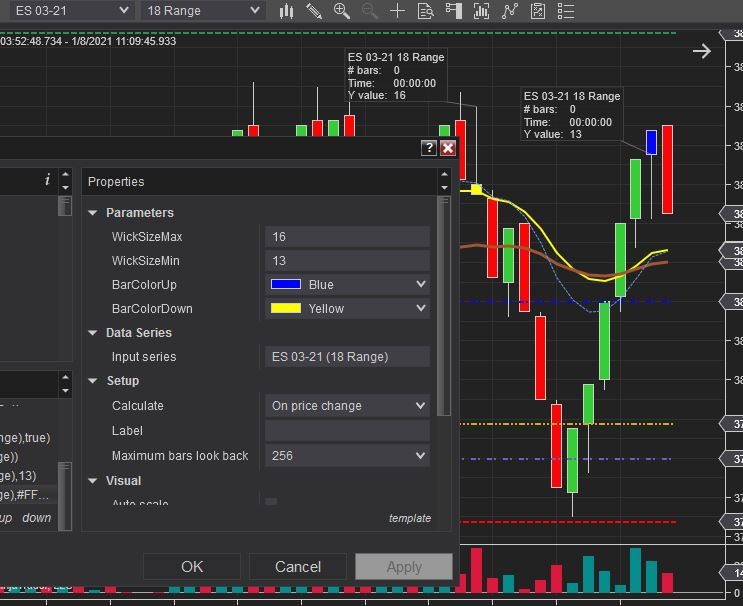Viewport: 743px width, 606px height.
Task: Open the data series bars icon
Action: click(x=481, y=11)
